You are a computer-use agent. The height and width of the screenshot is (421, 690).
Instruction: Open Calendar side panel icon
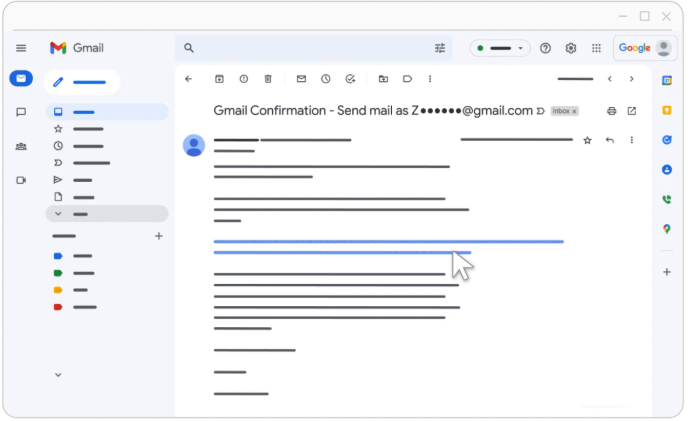pyautogui.click(x=667, y=81)
